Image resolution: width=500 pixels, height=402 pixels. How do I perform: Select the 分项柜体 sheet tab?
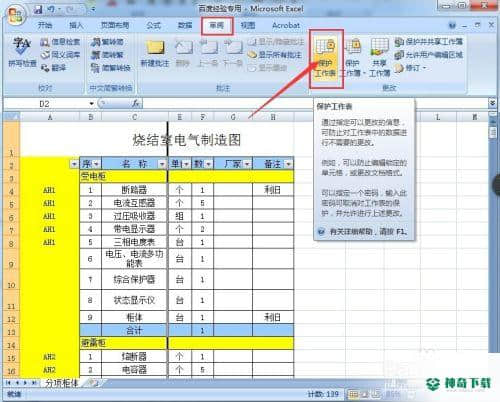point(61,383)
